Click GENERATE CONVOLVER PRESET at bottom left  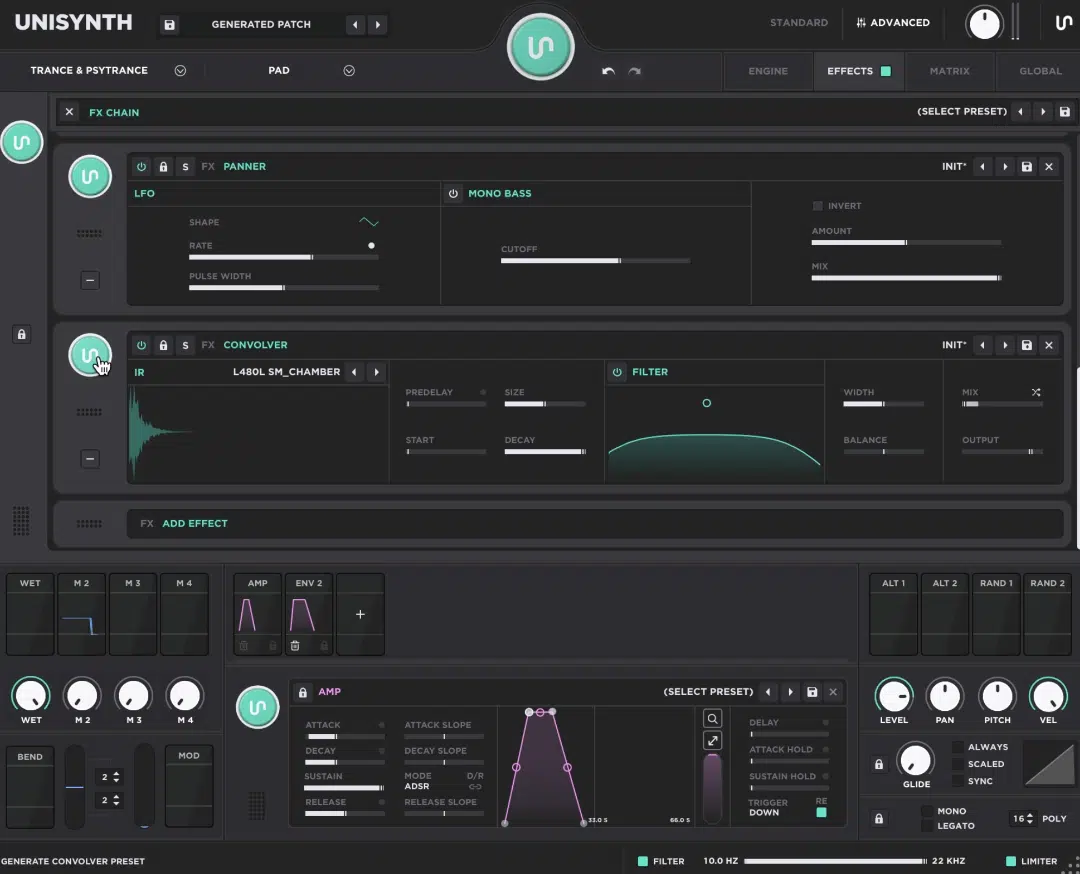click(x=72, y=860)
